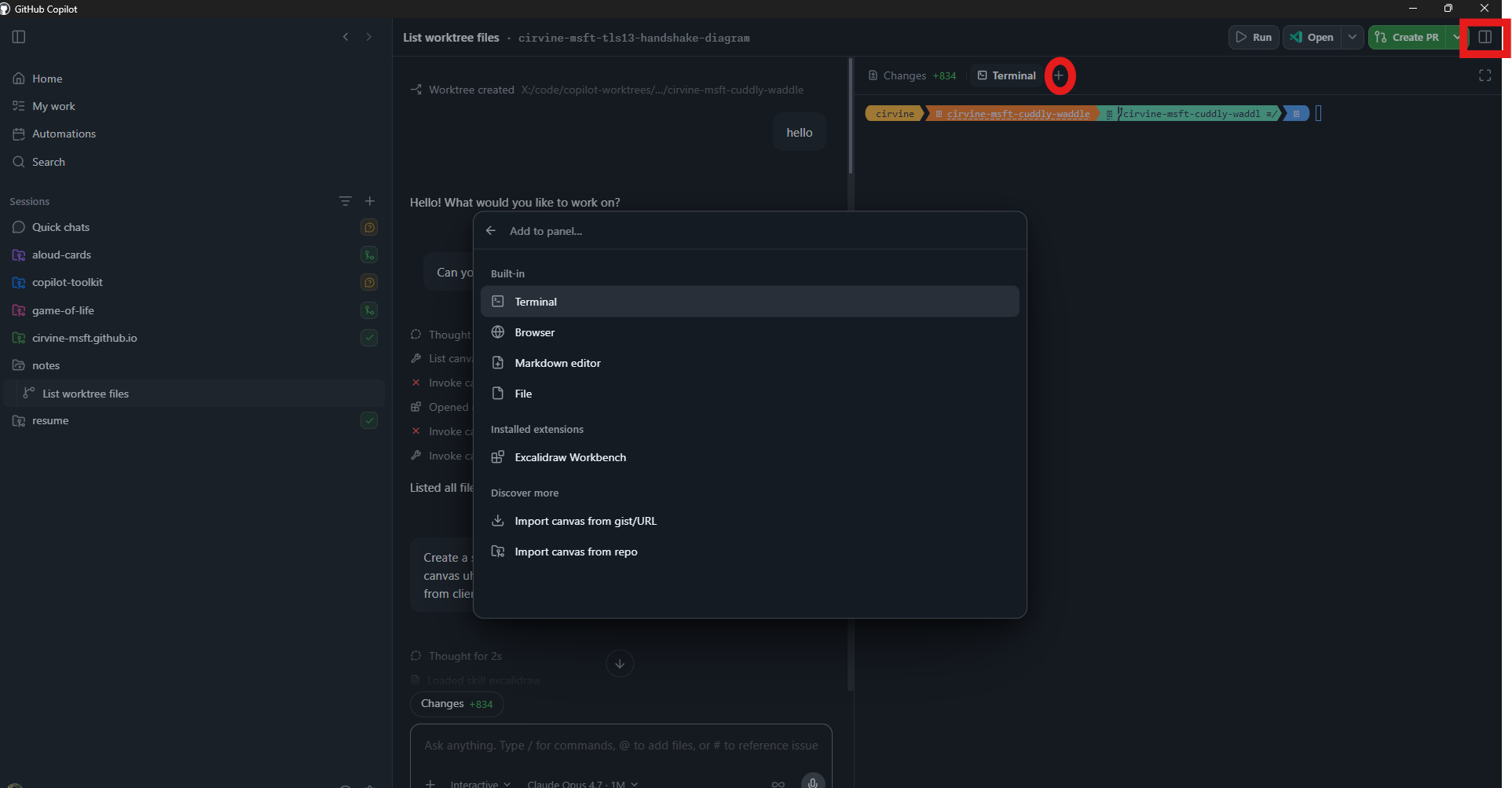
Task: Toggle the left sidebar panel icon
Action: pos(19,37)
